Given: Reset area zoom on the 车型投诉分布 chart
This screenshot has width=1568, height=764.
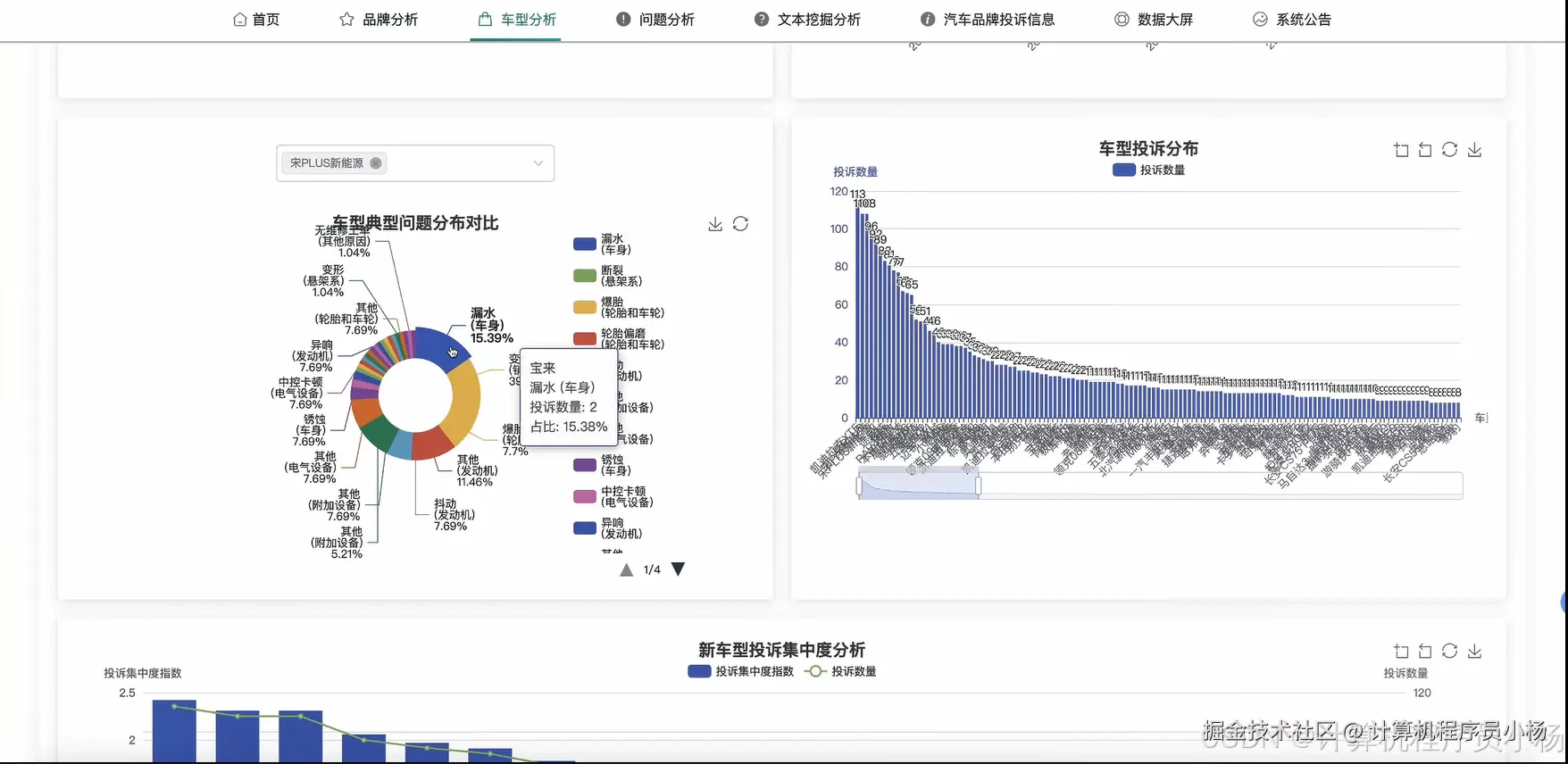Looking at the screenshot, I should pos(1425,150).
